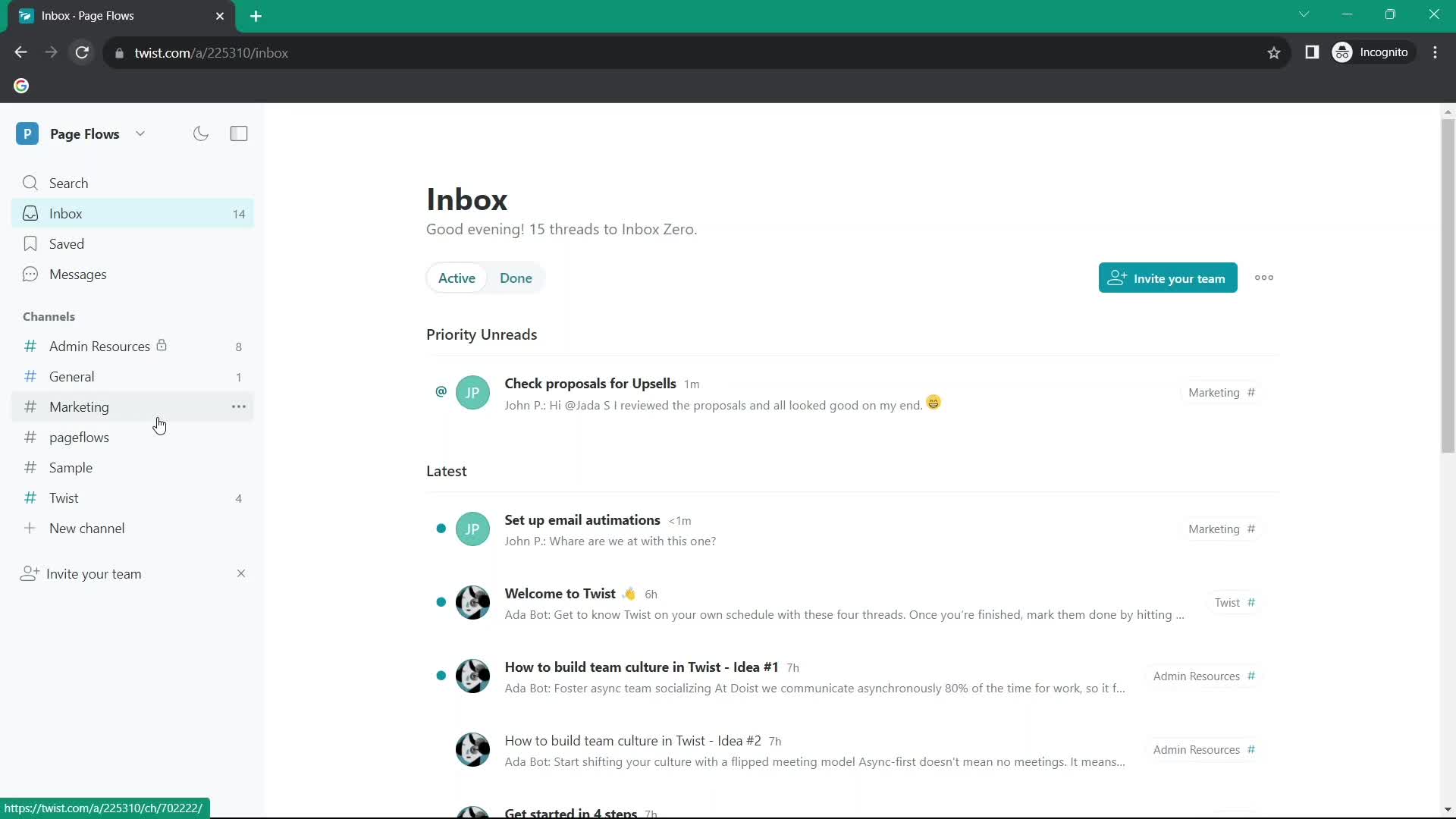Click the invite team members icon
This screenshot has width=1456, height=819.
(x=1118, y=278)
